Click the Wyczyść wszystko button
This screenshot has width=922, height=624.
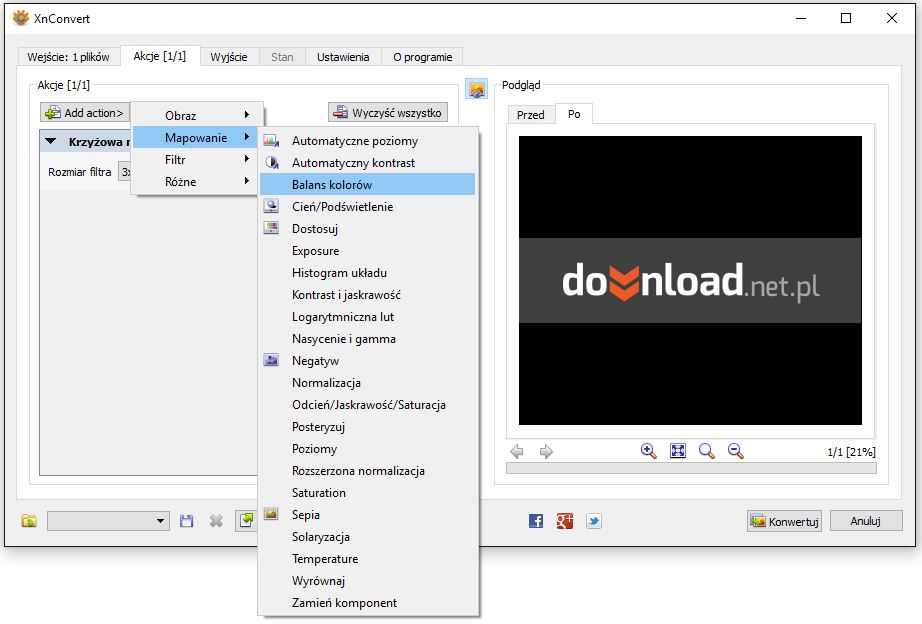[x=387, y=112]
